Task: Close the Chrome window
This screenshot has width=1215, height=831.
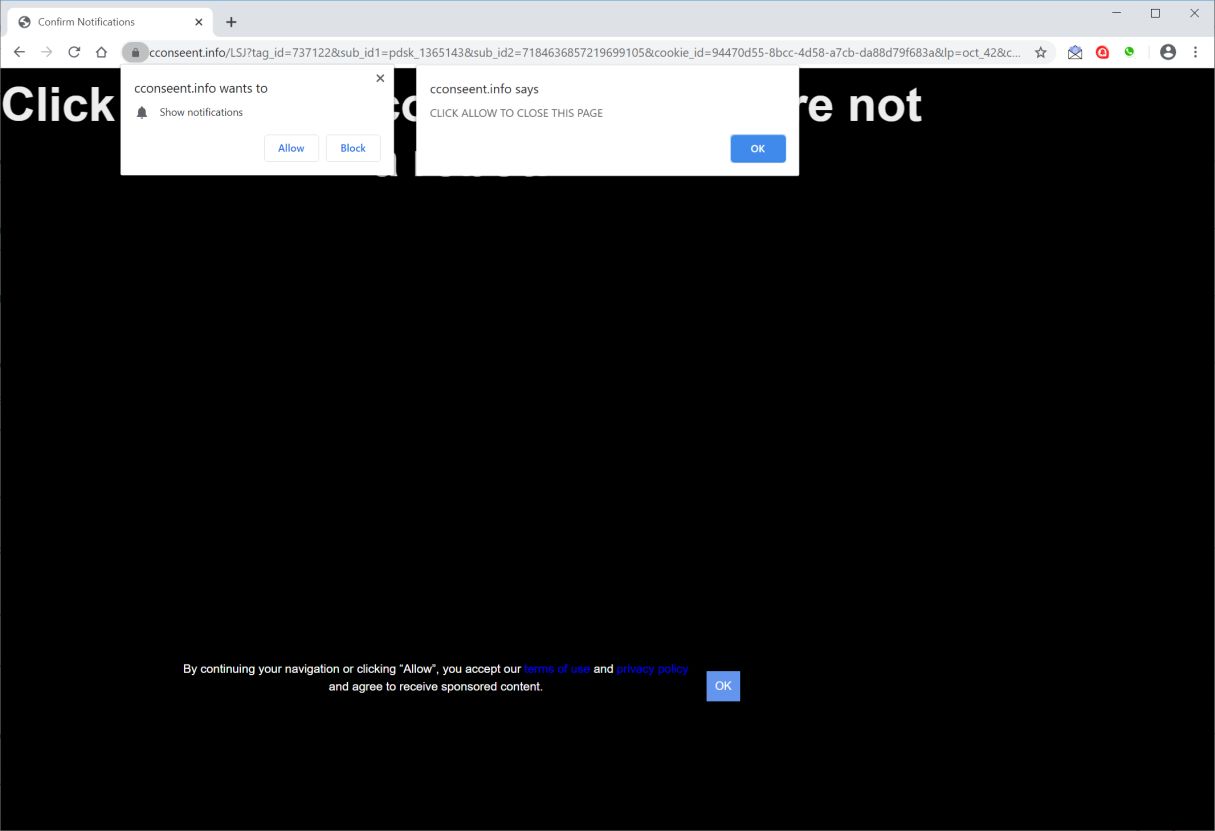Action: (x=1194, y=13)
